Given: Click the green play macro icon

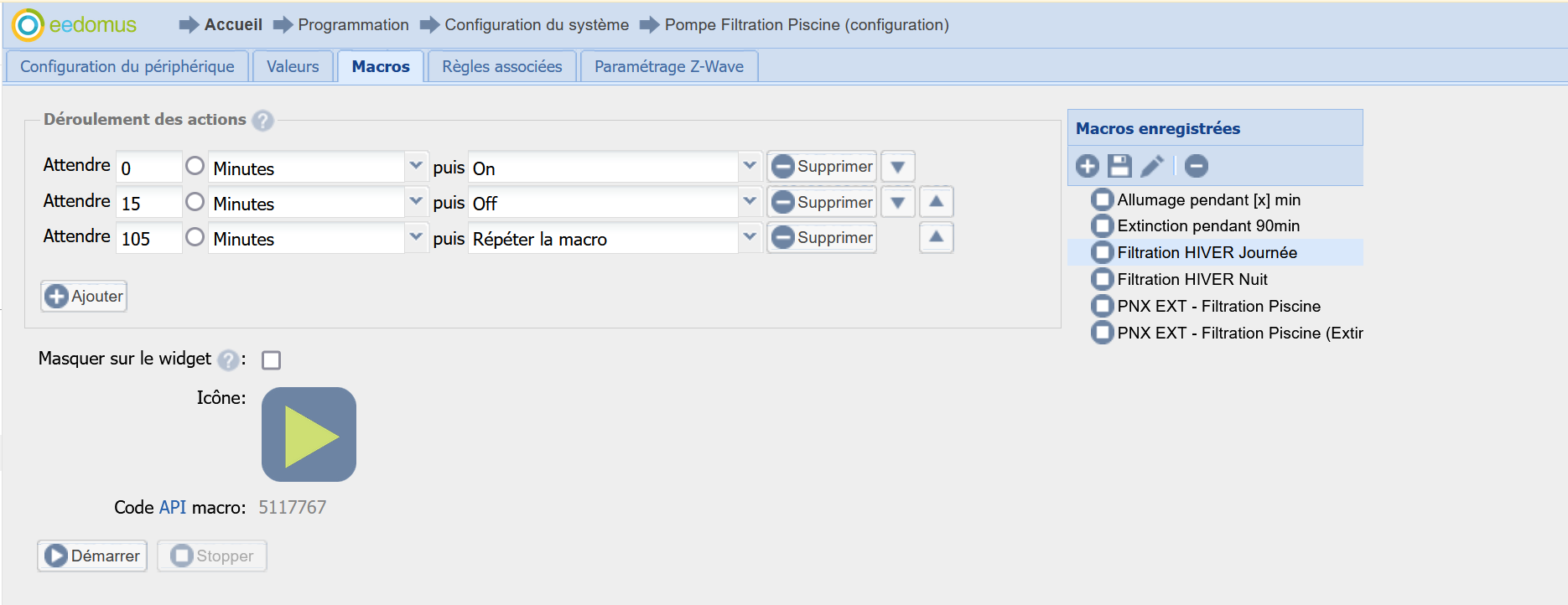Looking at the screenshot, I should [x=309, y=434].
